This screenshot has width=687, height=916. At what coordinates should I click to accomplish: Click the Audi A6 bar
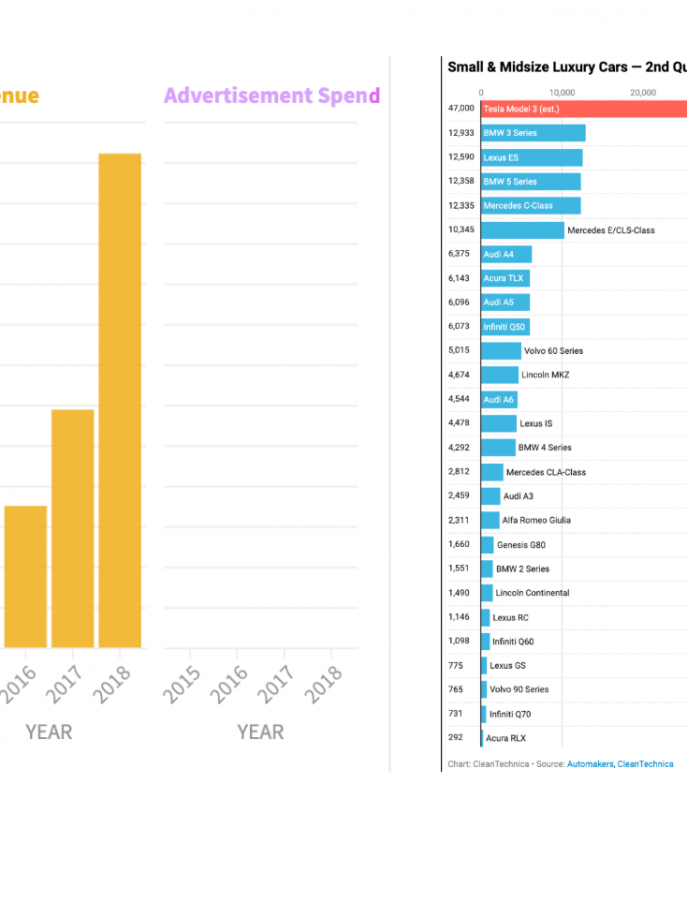[x=499, y=400]
